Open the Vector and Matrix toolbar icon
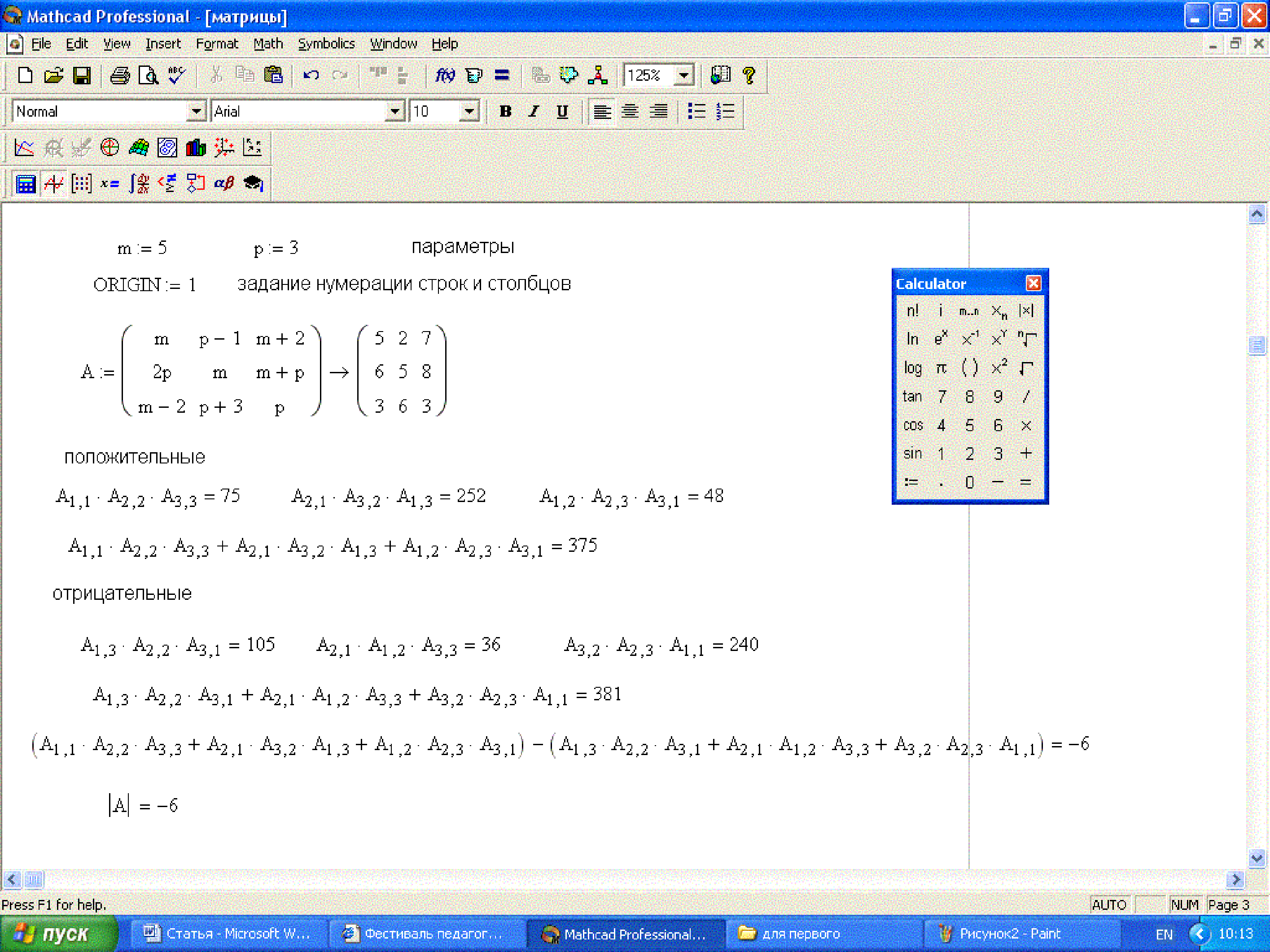1270x952 pixels. (x=82, y=183)
